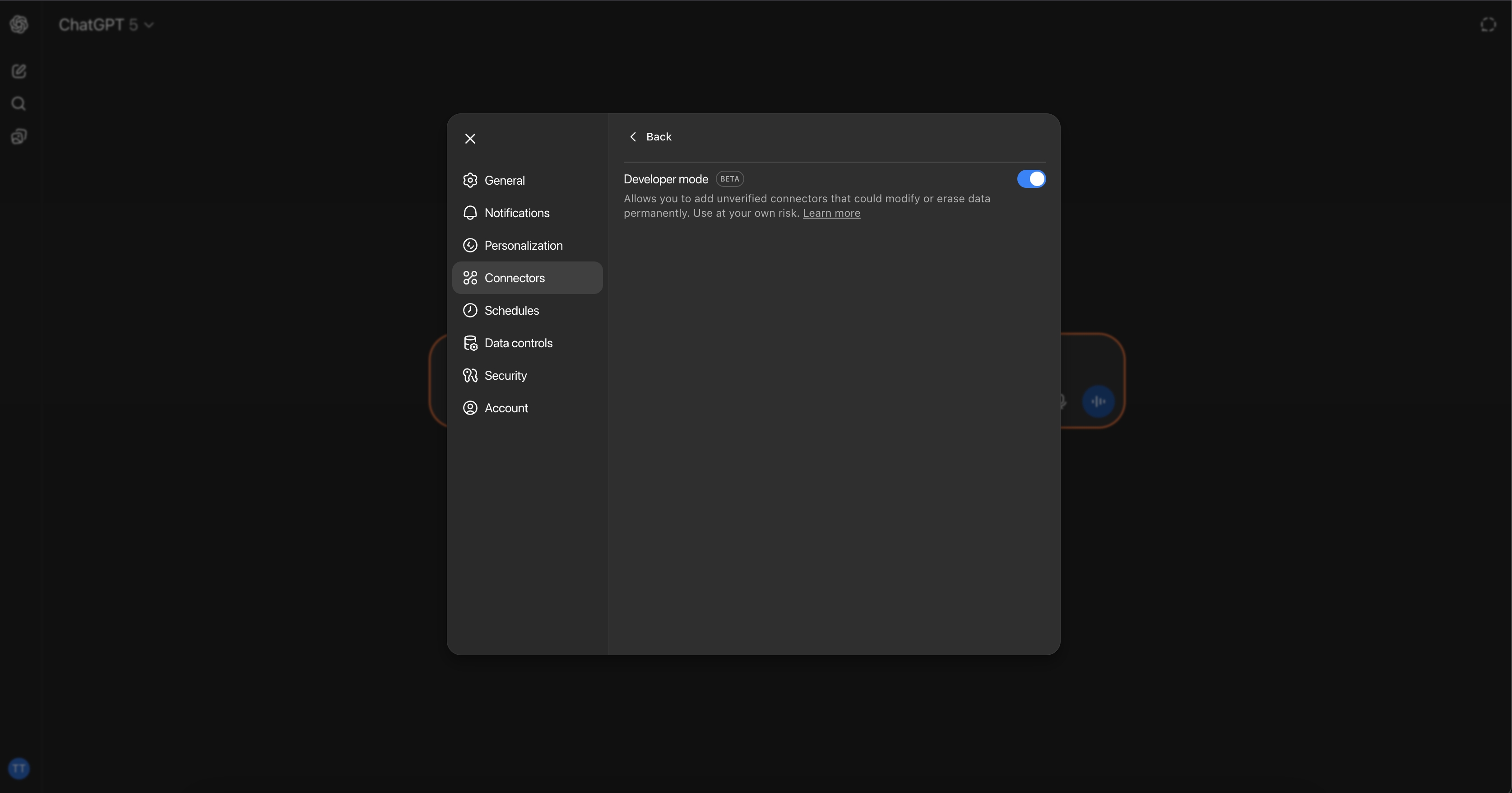Click the blue voice mode waveform icon
1512x793 pixels.
click(1098, 401)
